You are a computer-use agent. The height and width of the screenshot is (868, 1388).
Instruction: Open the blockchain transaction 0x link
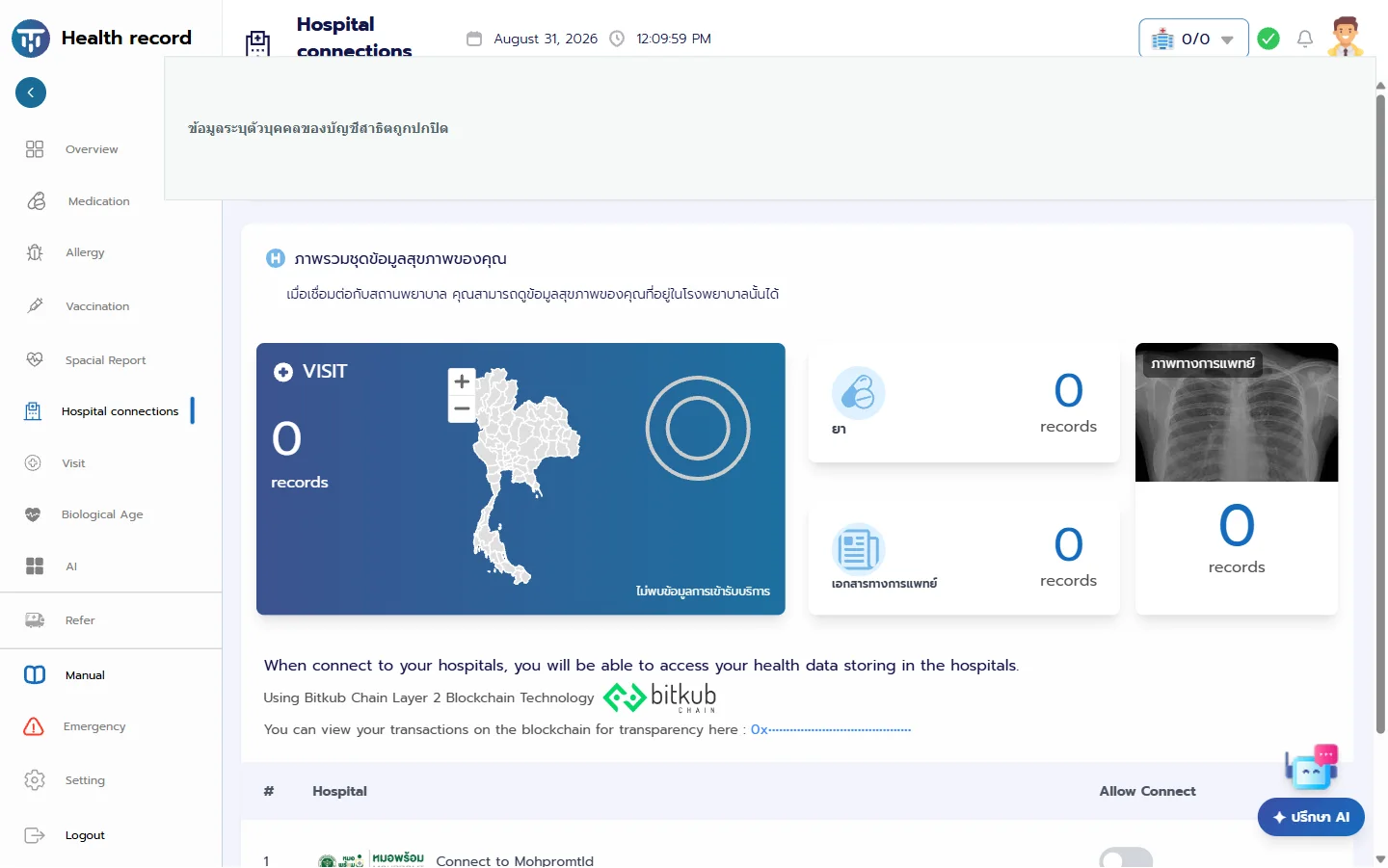click(831, 729)
